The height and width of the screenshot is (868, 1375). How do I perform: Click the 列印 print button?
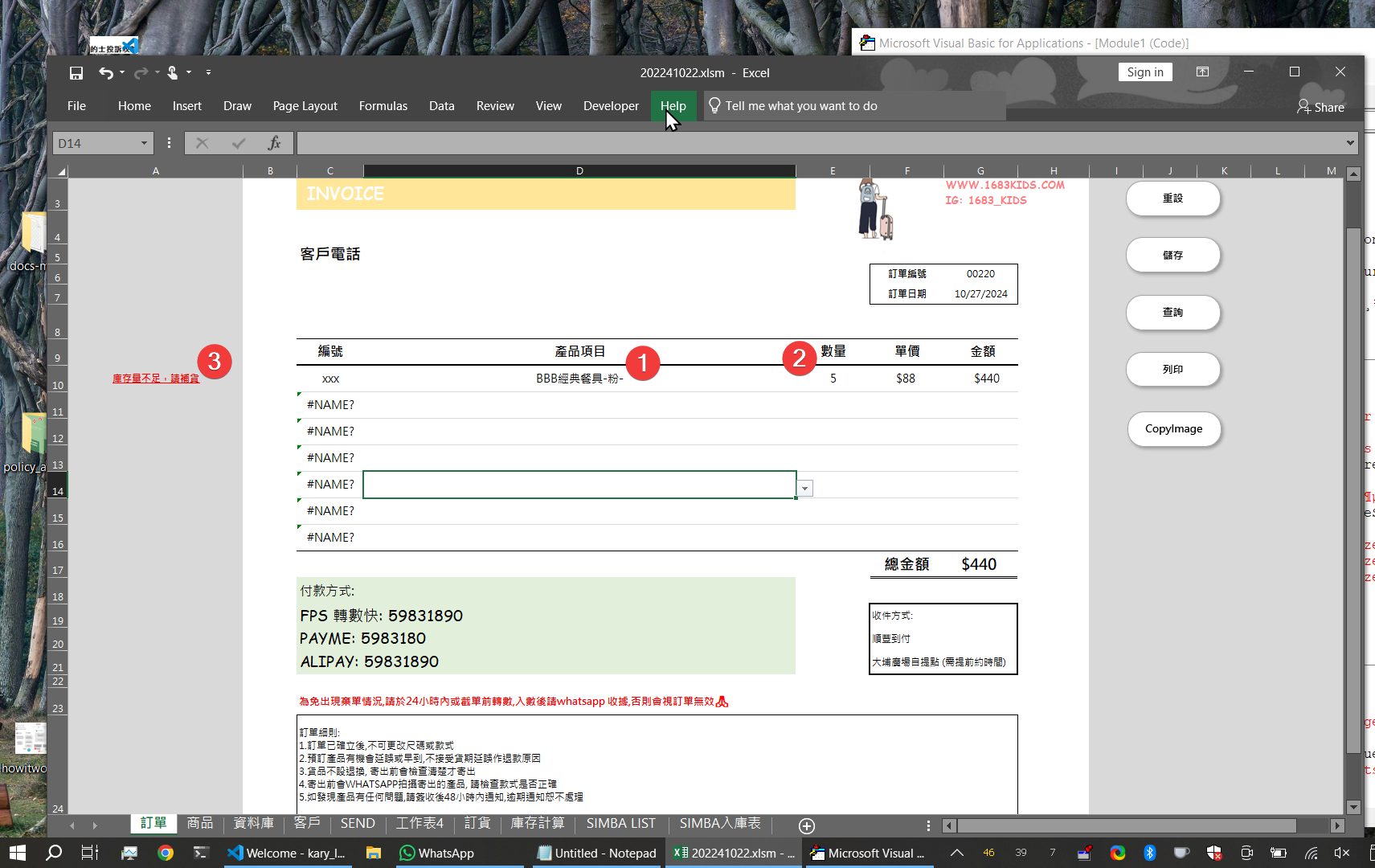click(1172, 370)
